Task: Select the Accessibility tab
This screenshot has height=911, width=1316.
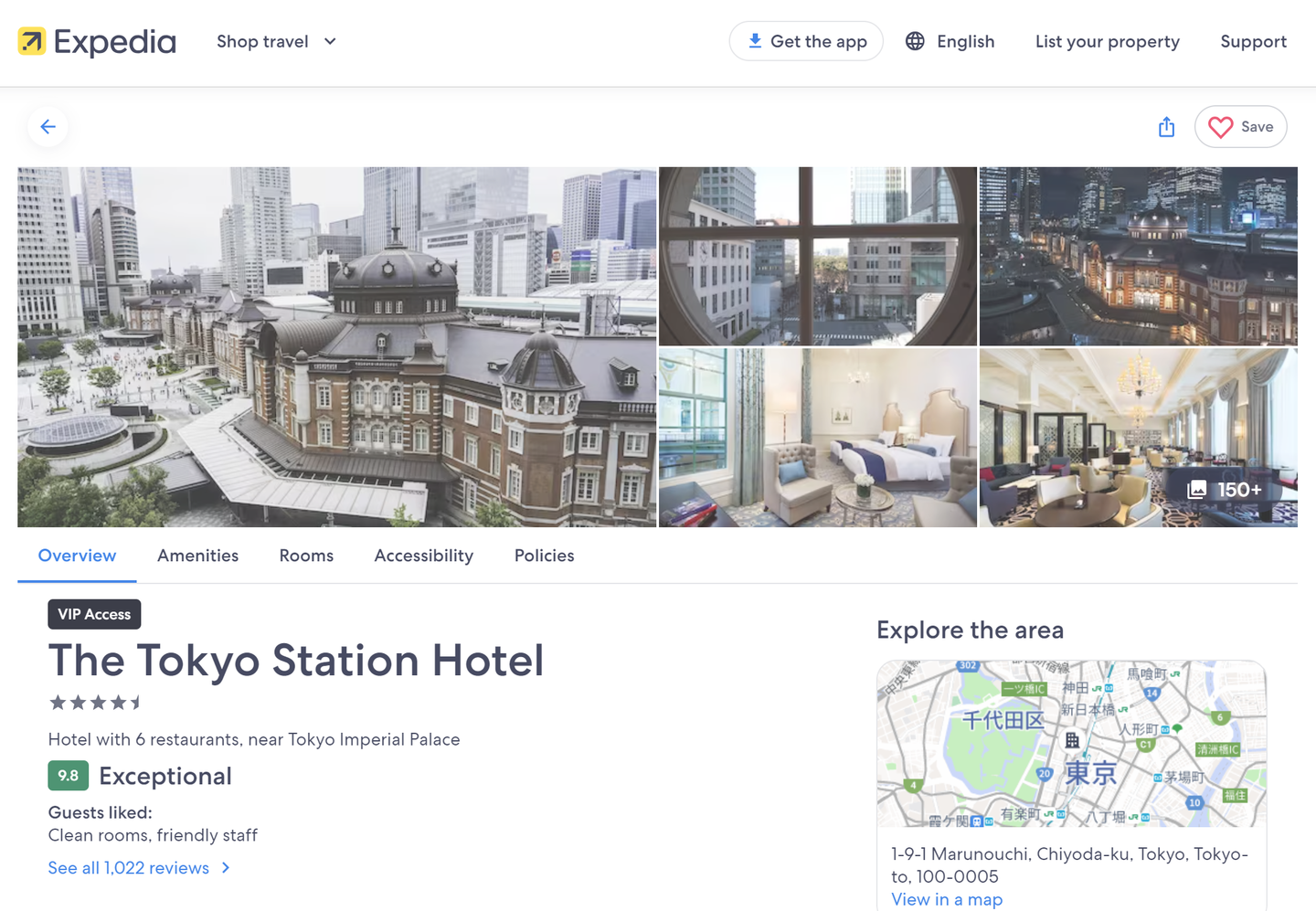Action: point(423,556)
